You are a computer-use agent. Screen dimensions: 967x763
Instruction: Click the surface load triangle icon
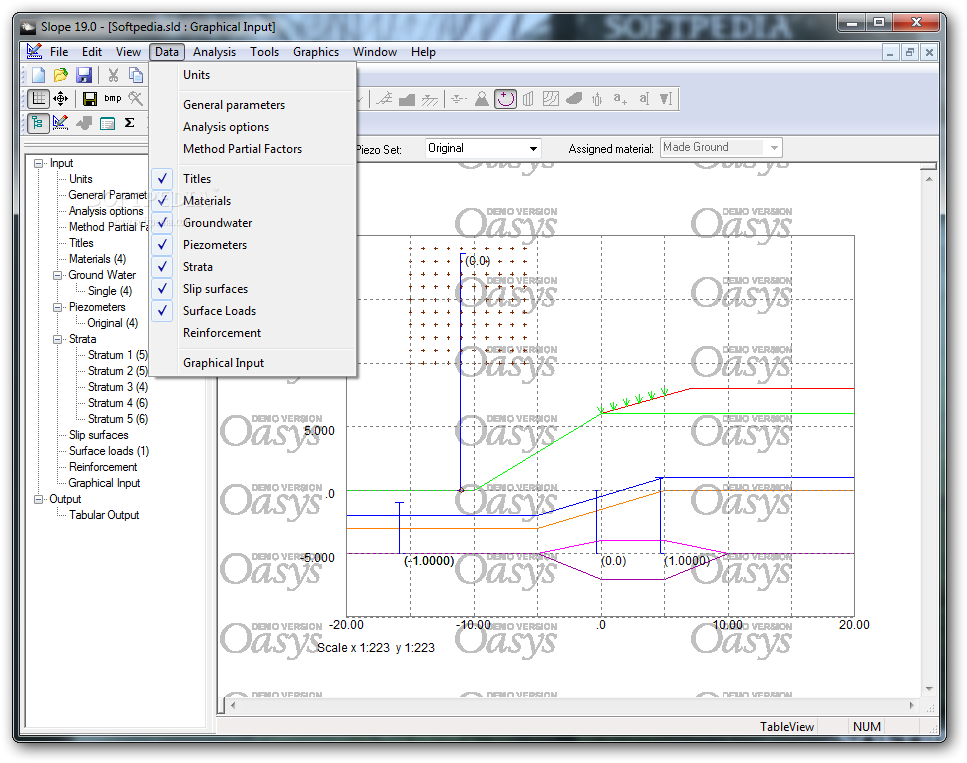click(482, 99)
